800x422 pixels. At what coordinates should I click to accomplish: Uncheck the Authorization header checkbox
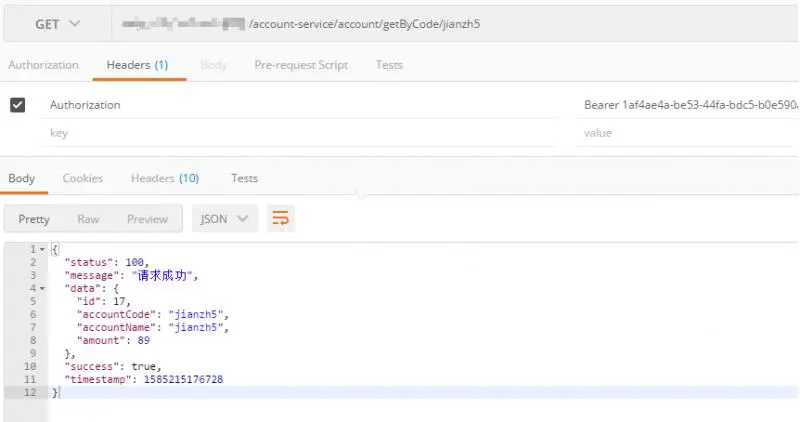click(17, 105)
